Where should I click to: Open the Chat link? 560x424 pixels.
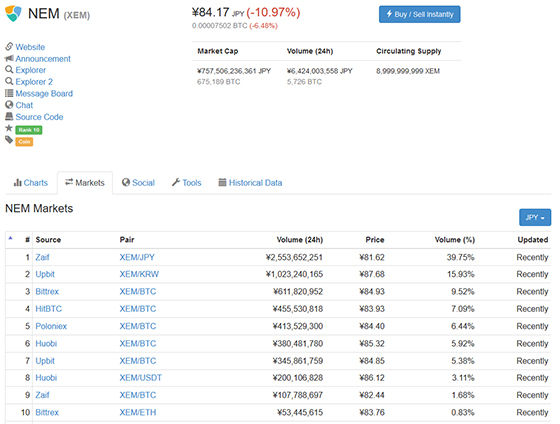point(24,105)
